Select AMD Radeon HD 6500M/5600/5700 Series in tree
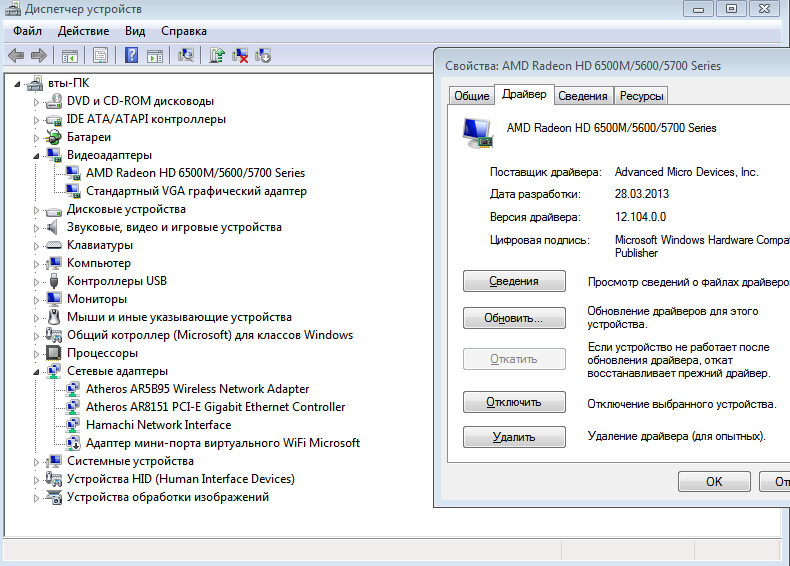 coord(195,173)
